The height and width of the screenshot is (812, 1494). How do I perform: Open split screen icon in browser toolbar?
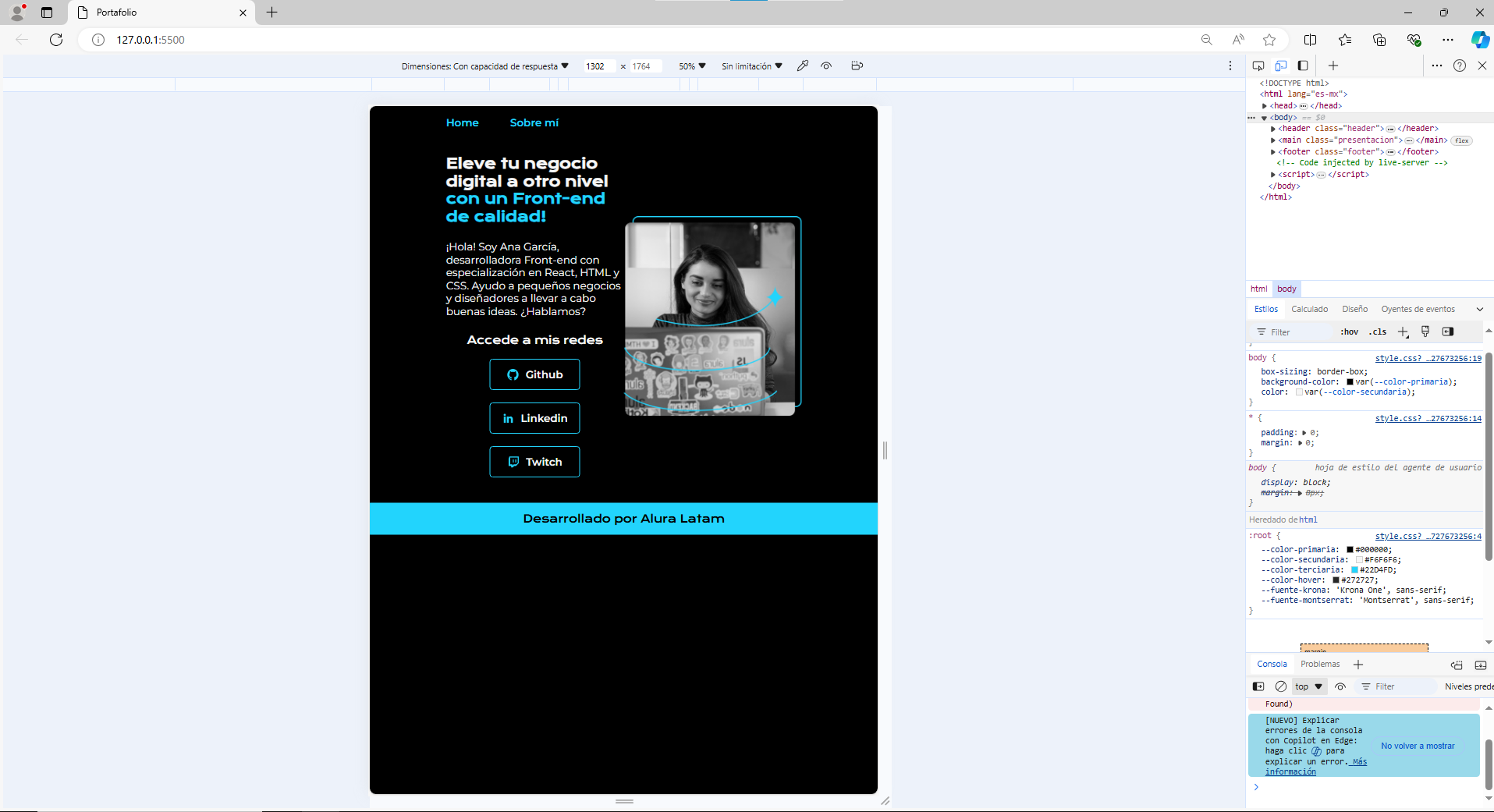(x=1311, y=40)
